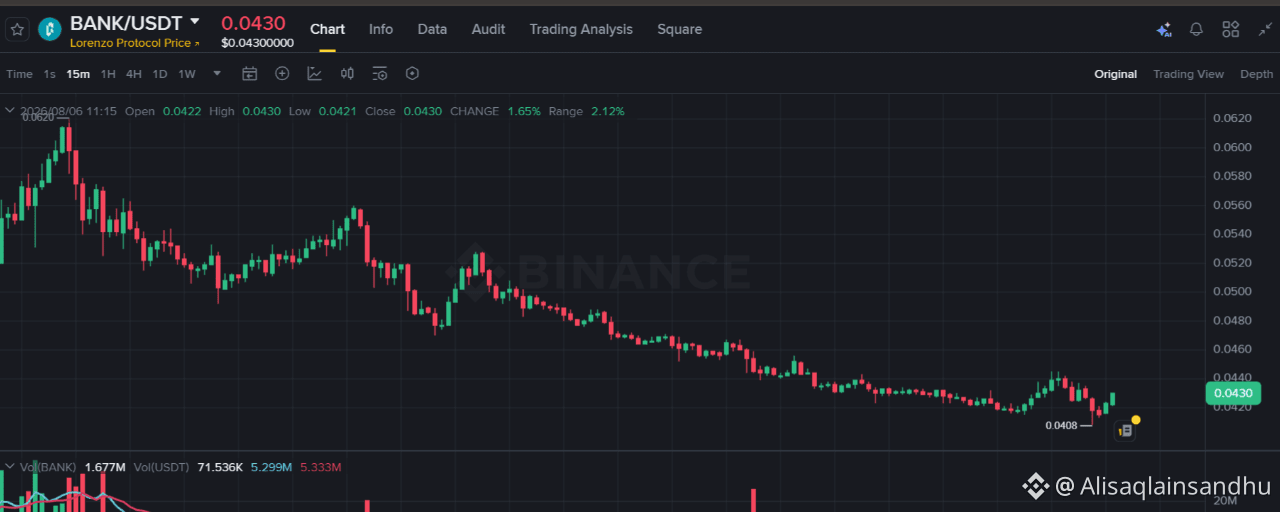Click the 0.0600 price axis label
The image size is (1280, 512).
click(x=1231, y=147)
